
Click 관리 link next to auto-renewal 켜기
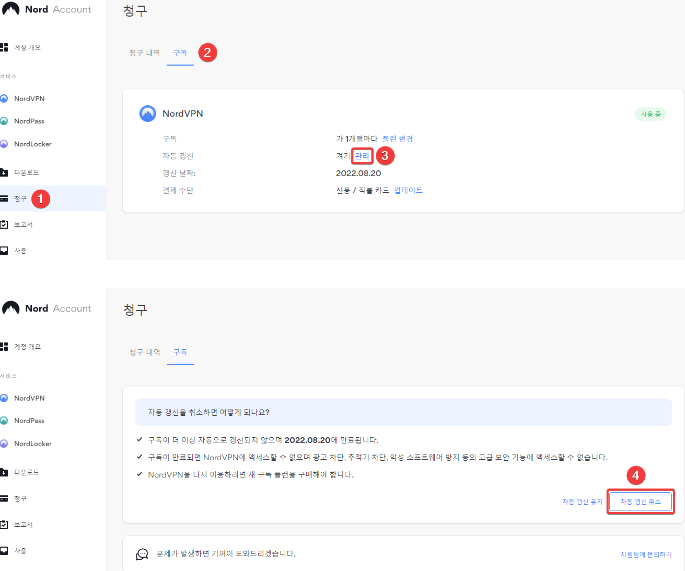(362, 156)
